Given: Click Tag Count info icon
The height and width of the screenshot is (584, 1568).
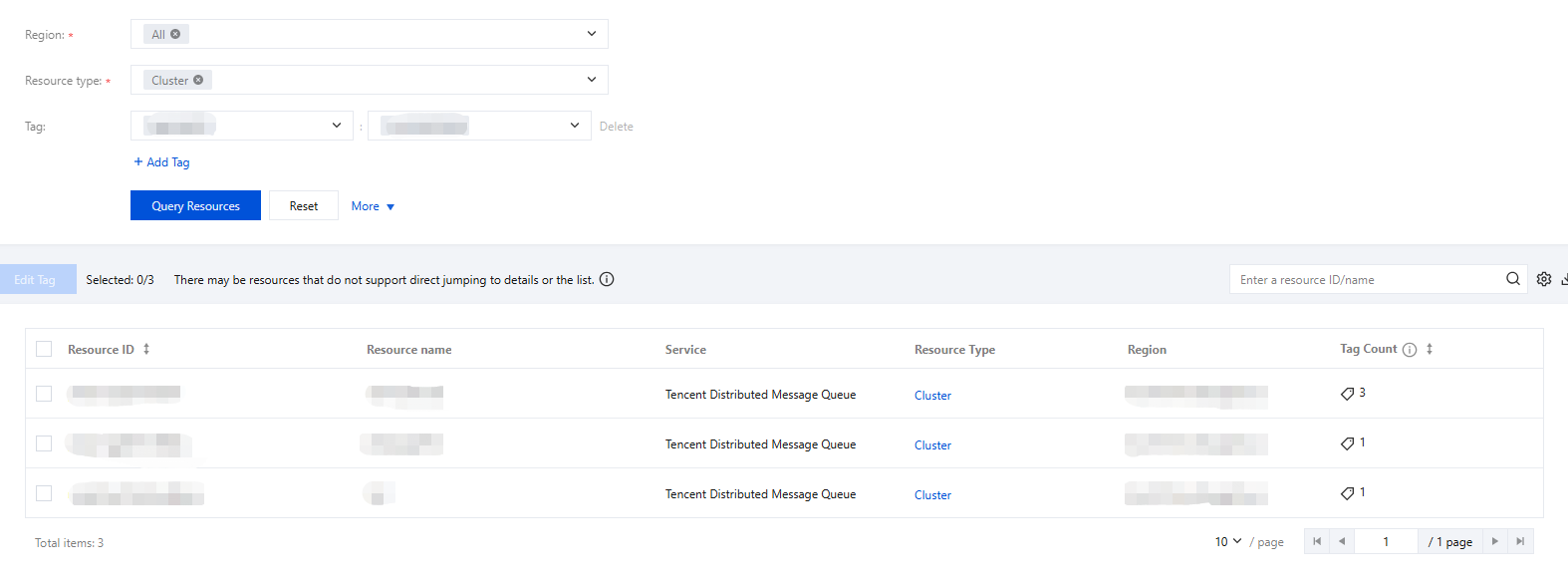Looking at the screenshot, I should (1409, 350).
